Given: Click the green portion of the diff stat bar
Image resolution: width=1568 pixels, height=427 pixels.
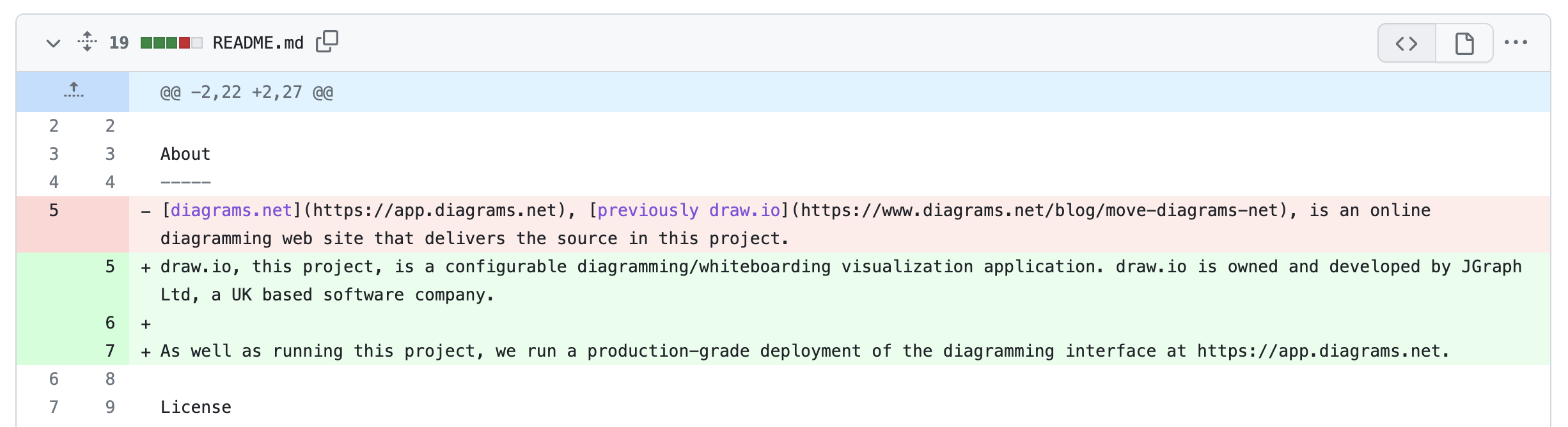Looking at the screenshot, I should coord(159,42).
